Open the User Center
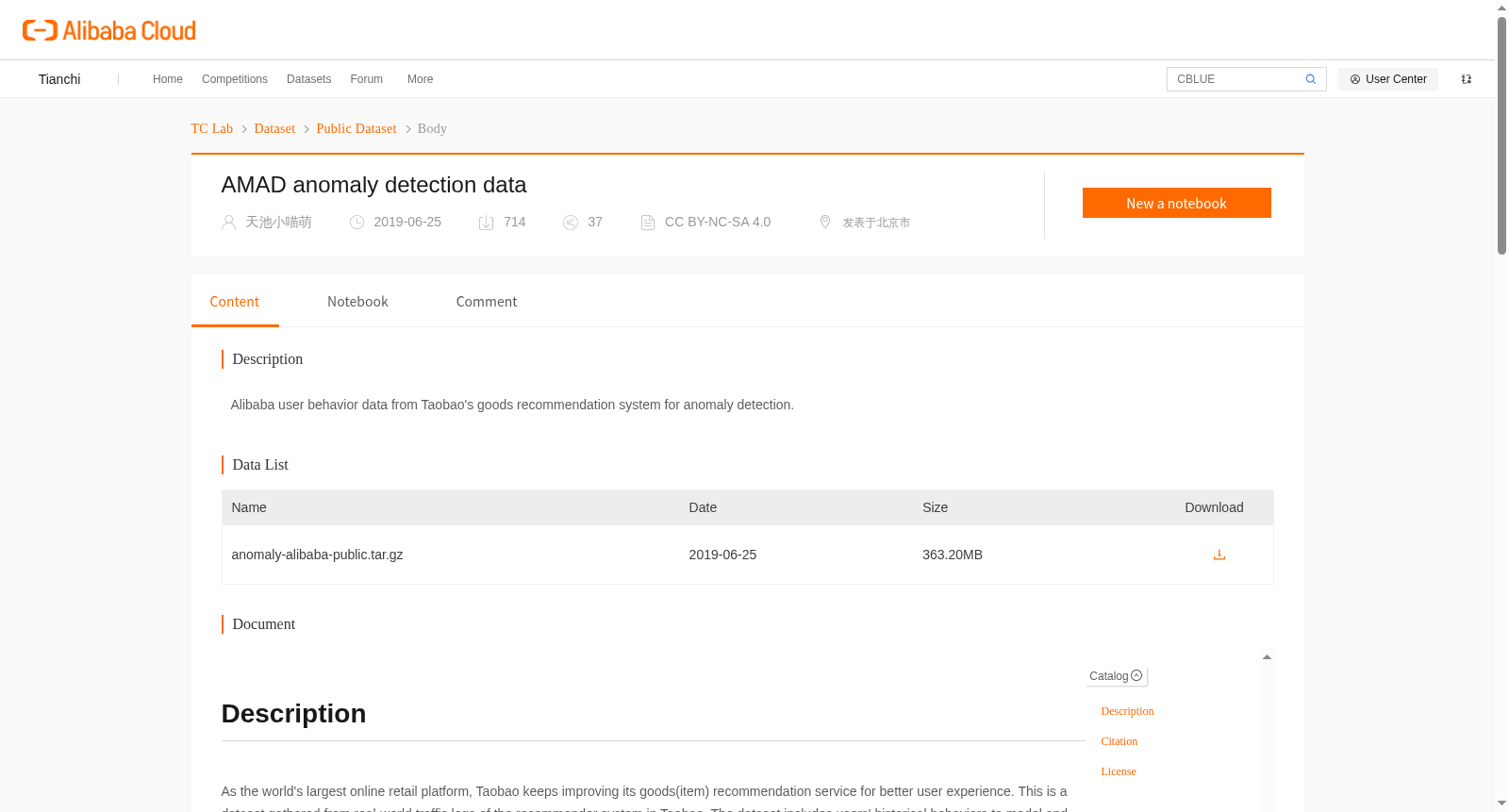 point(1388,79)
